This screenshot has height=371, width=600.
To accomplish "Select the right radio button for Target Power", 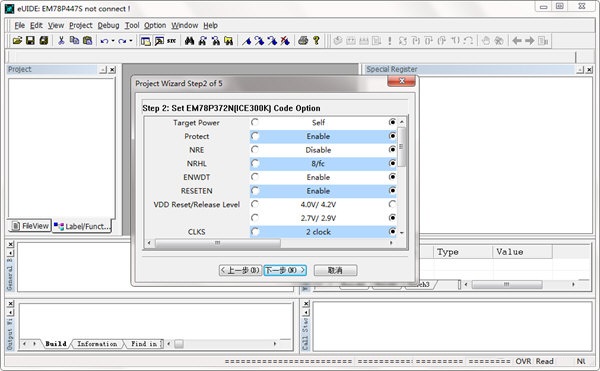I will [392, 122].
